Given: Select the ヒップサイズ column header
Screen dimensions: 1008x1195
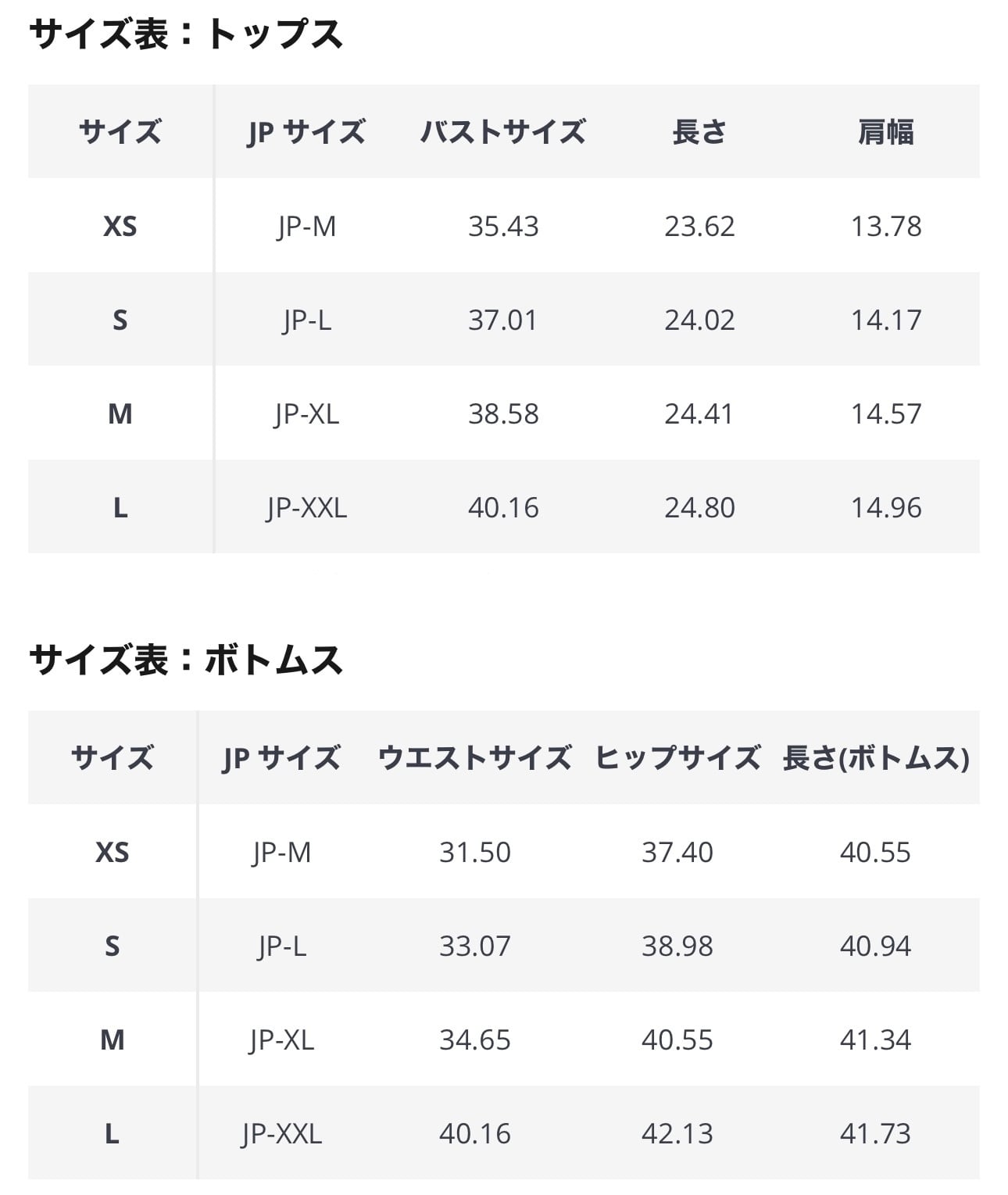Looking at the screenshot, I should 677,757.
